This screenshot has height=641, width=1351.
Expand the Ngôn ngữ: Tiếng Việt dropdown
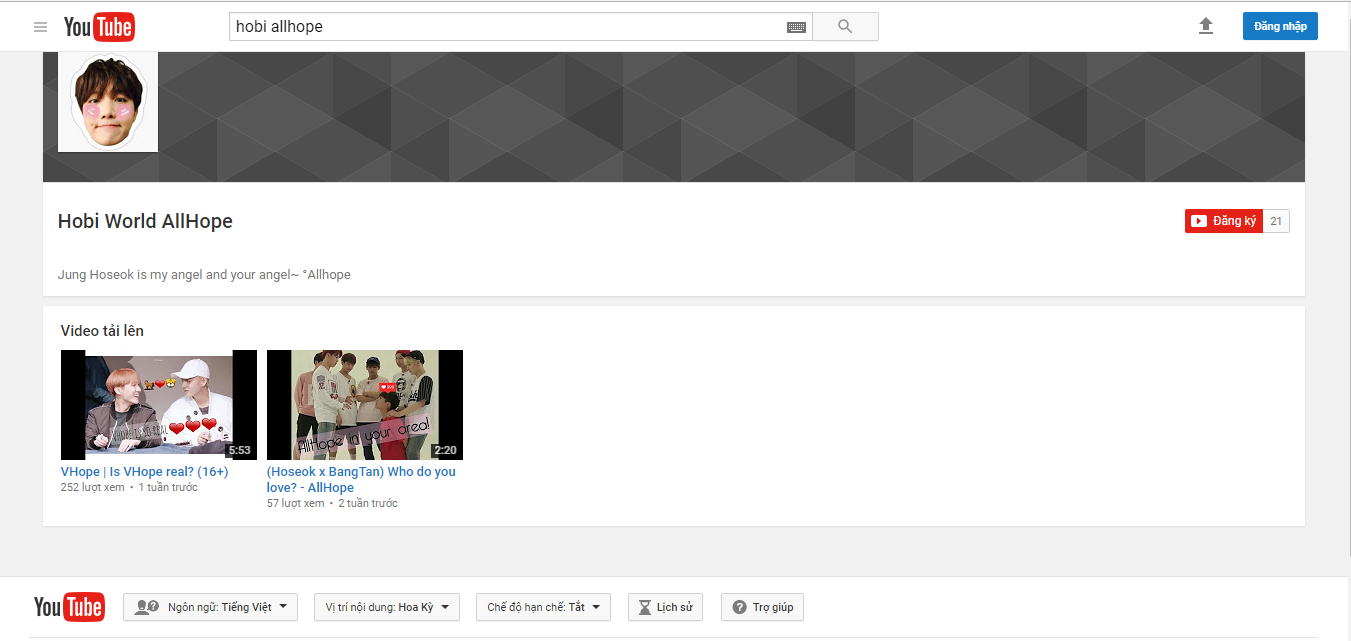pyautogui.click(x=210, y=607)
